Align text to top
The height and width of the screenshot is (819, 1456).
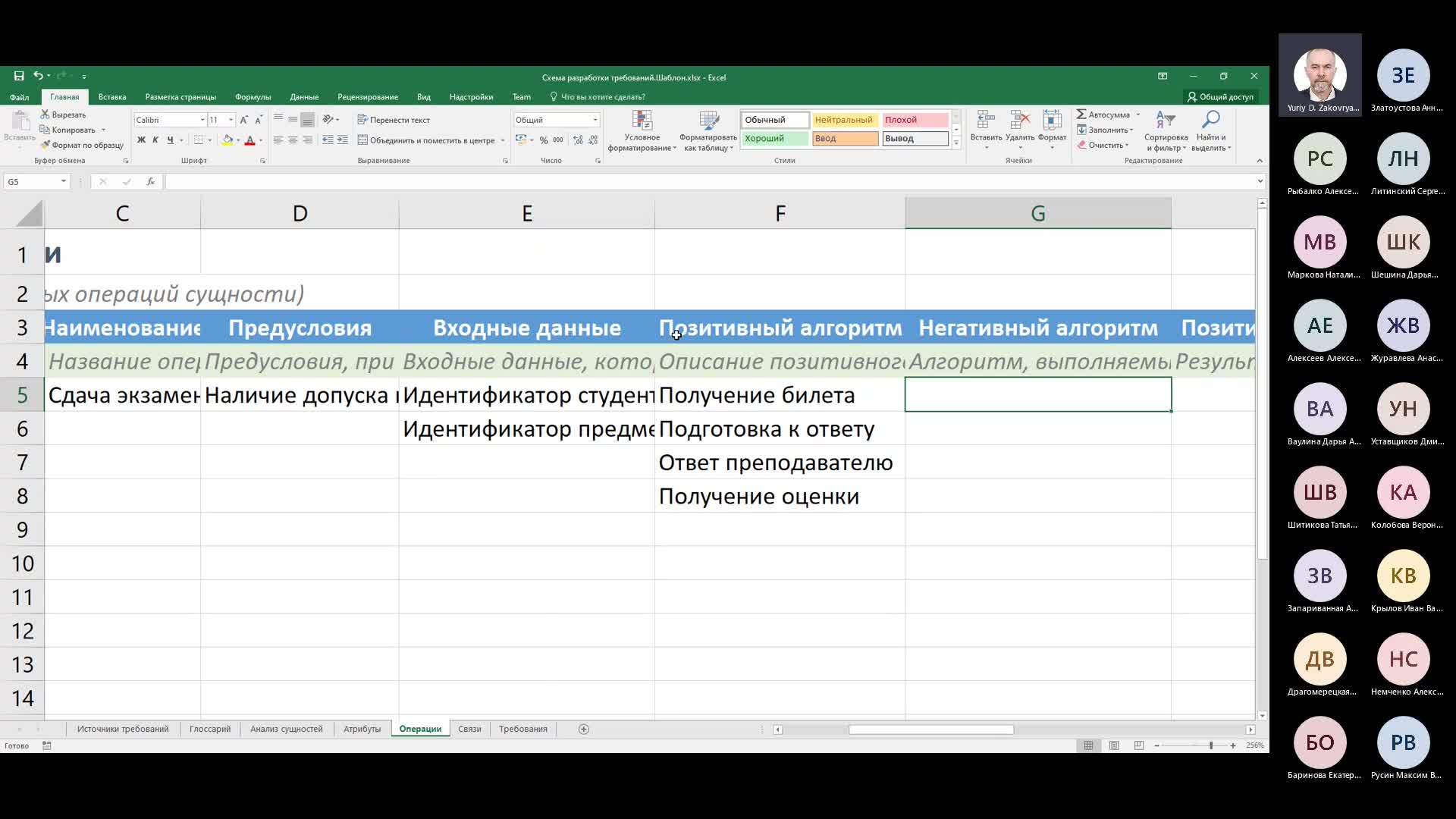[278, 120]
